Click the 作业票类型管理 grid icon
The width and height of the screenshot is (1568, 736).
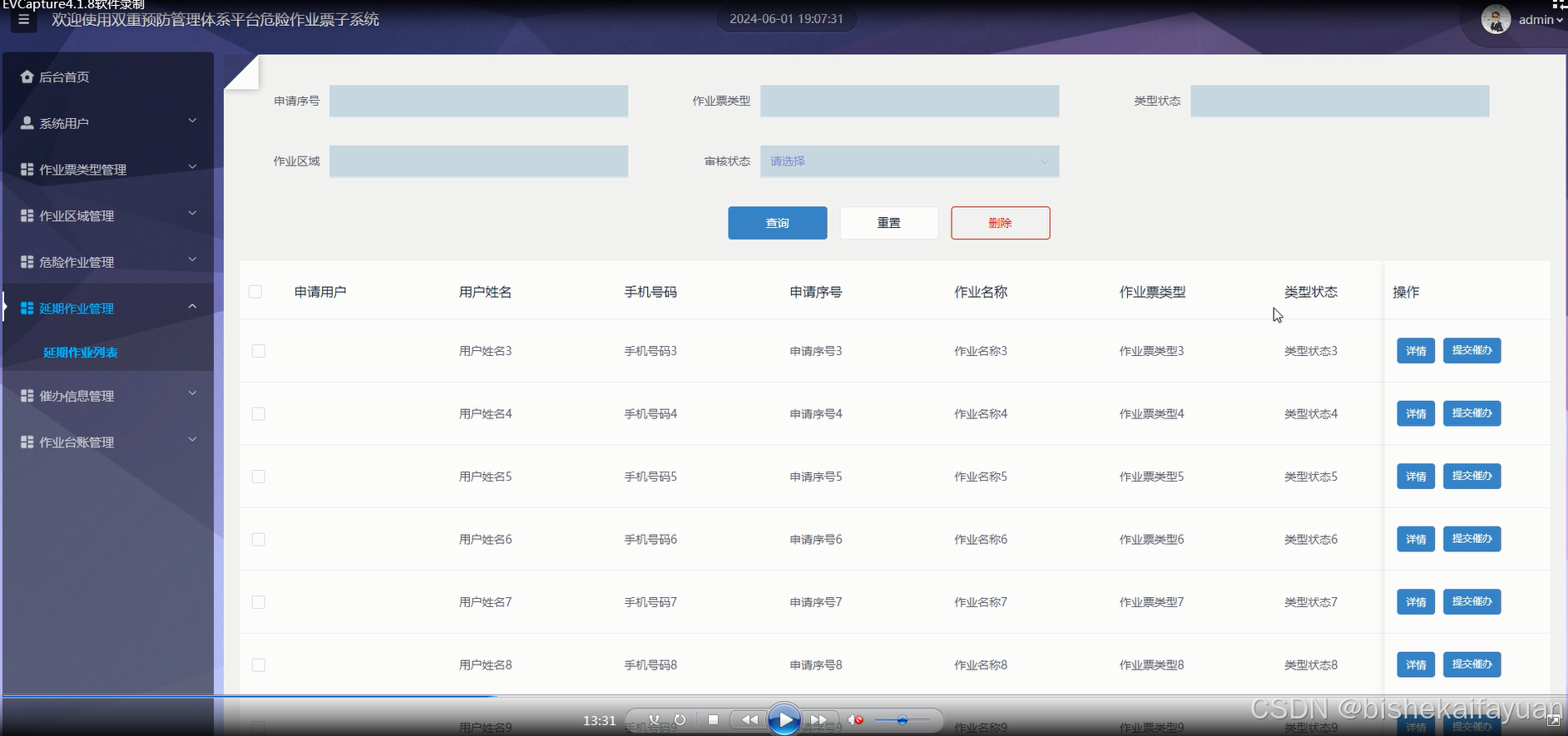(x=27, y=169)
